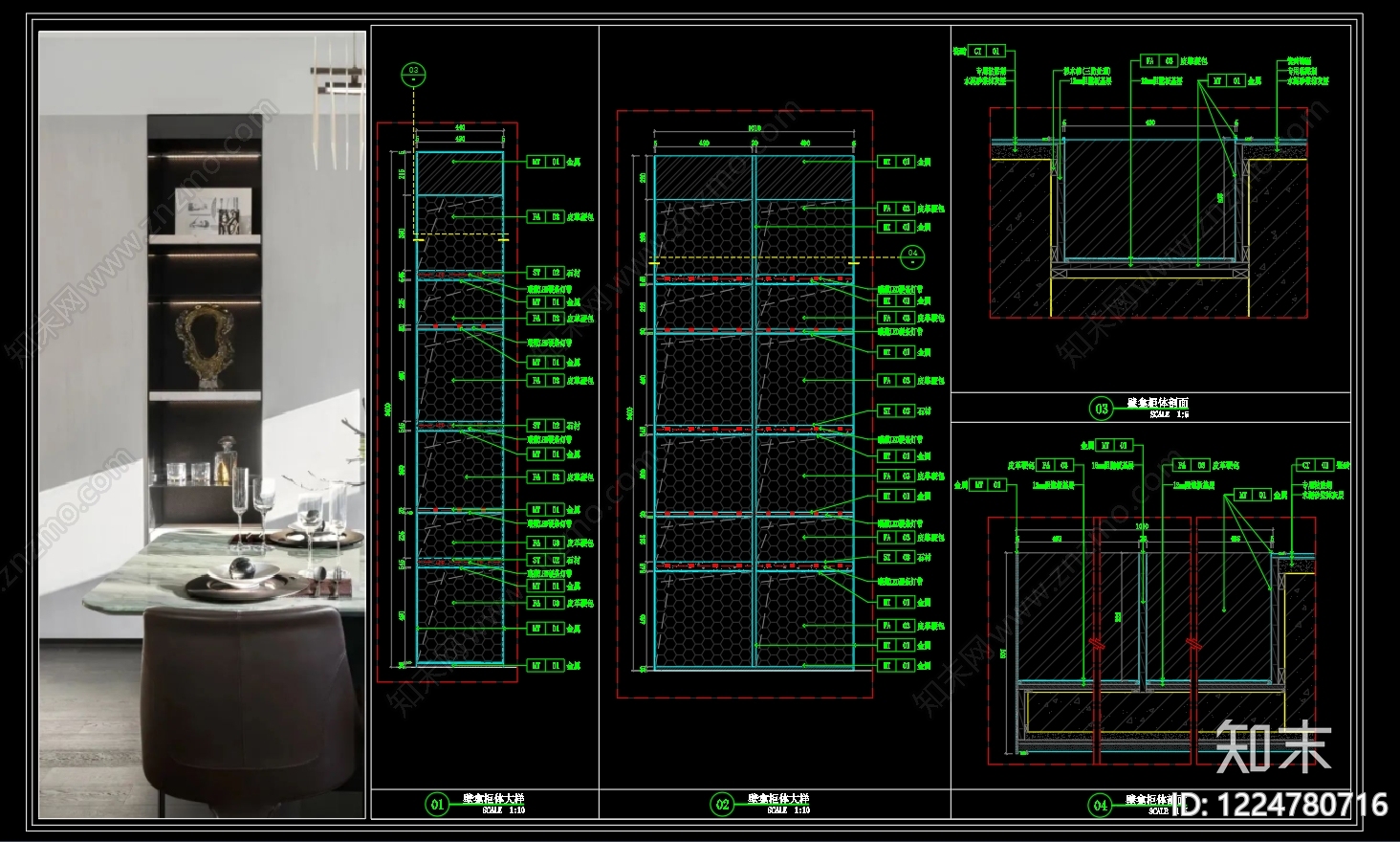Select the drawing number 01 title bubble
1400x842 pixels.
pyautogui.click(x=437, y=804)
